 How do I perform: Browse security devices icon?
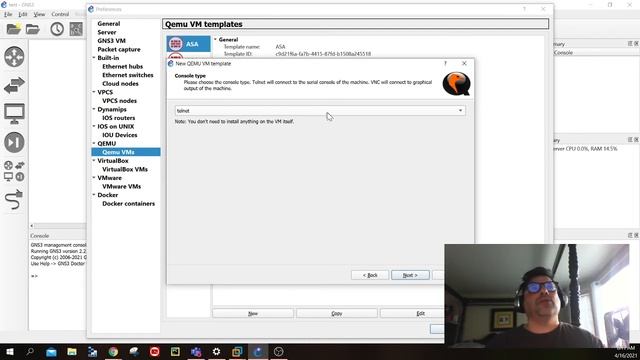[14, 142]
